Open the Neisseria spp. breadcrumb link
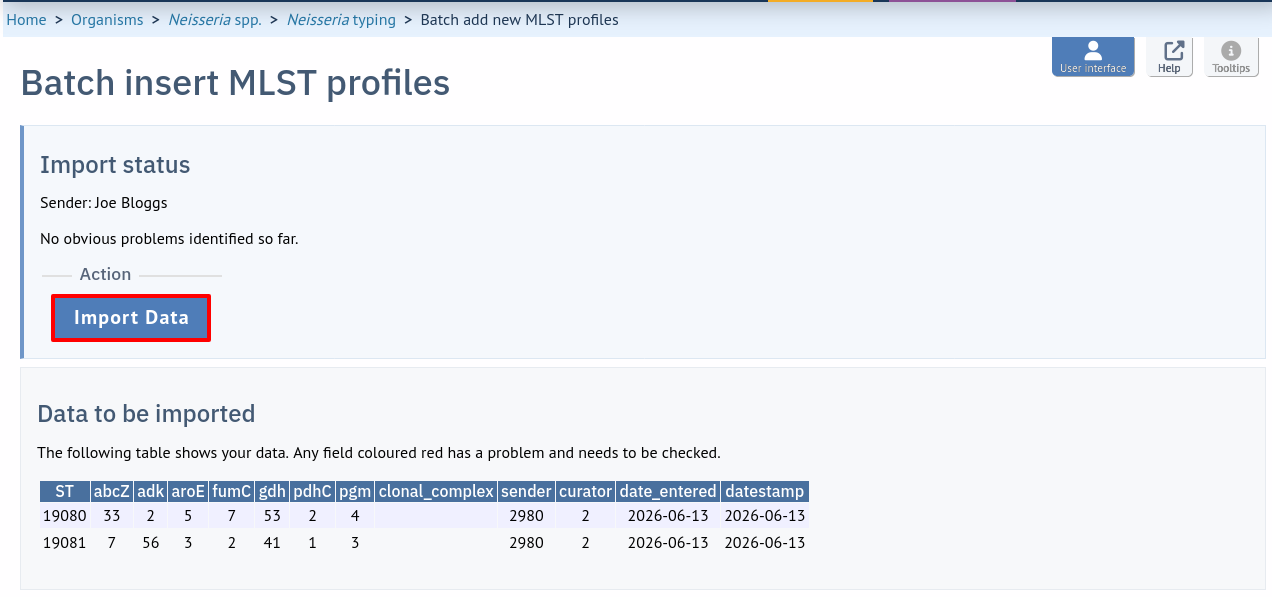The height and width of the screenshot is (597, 1272). pos(215,20)
